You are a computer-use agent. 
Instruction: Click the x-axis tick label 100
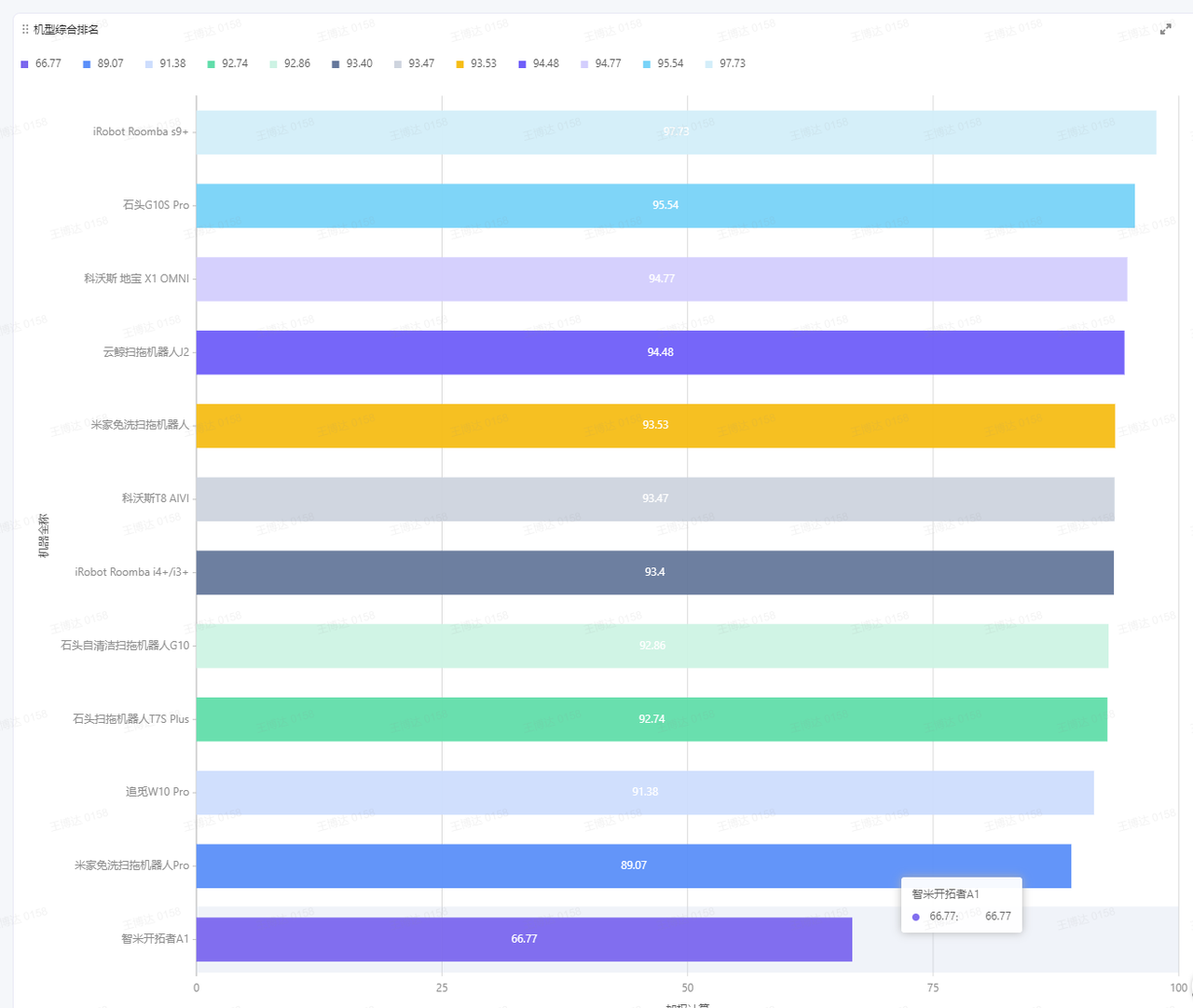pos(1179,988)
